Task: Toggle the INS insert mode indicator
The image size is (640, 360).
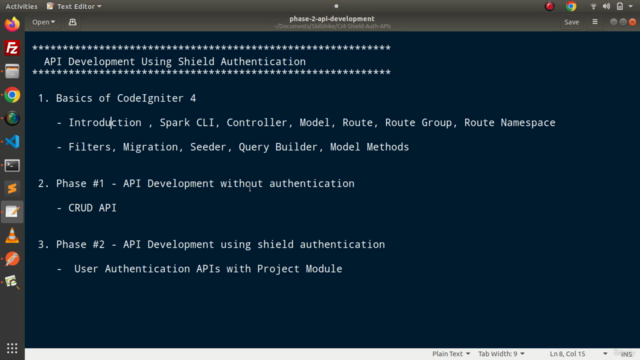Action: (626, 354)
